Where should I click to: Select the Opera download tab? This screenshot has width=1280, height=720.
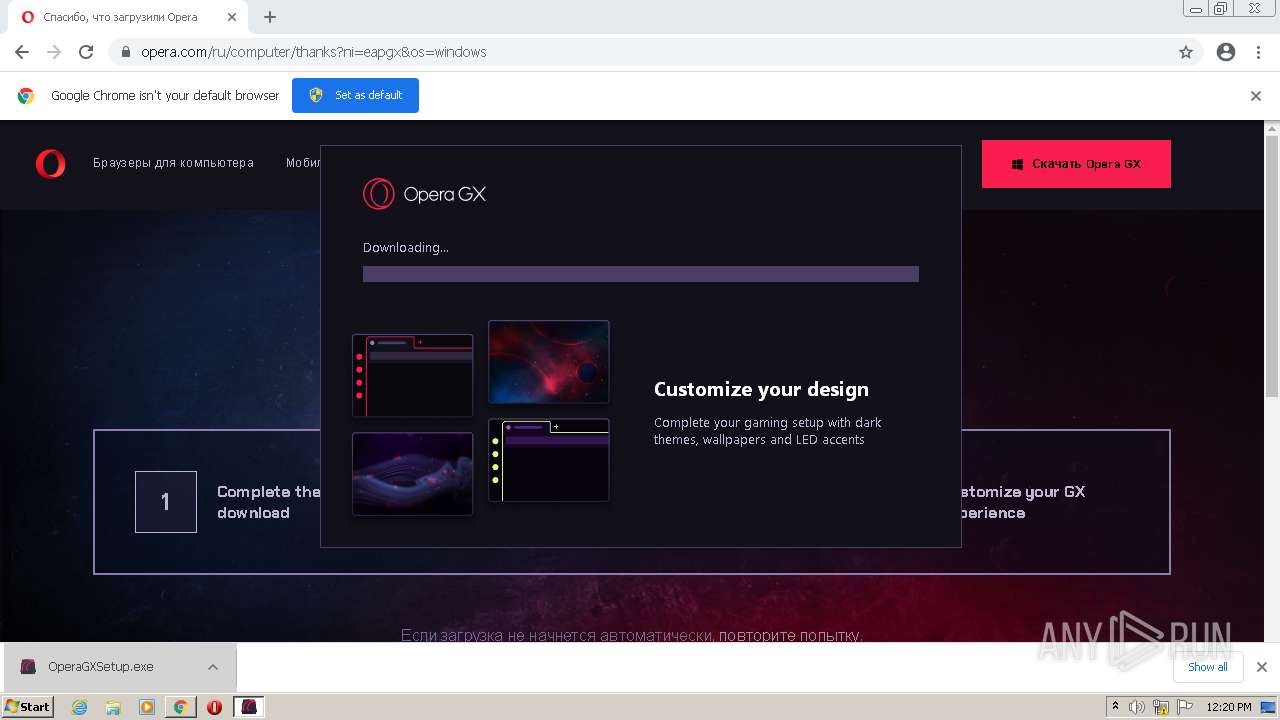[x=128, y=17]
